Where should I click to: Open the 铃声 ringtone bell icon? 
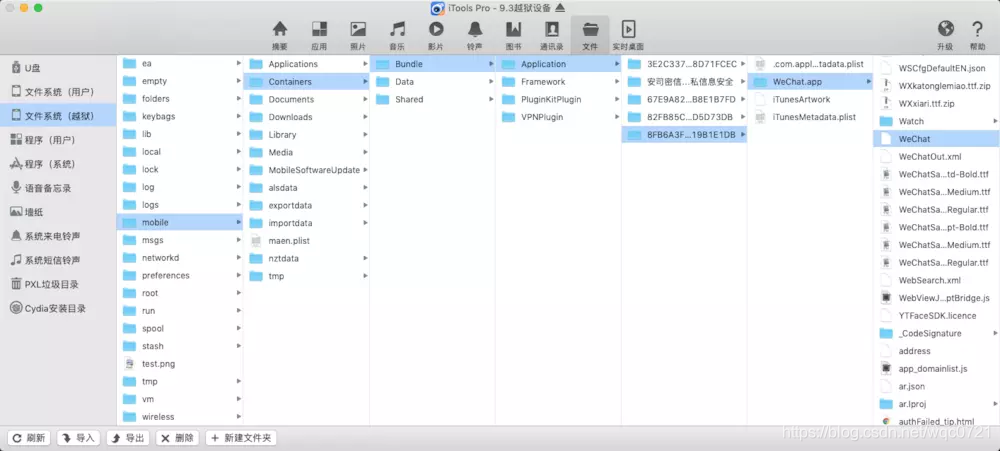pyautogui.click(x=474, y=35)
